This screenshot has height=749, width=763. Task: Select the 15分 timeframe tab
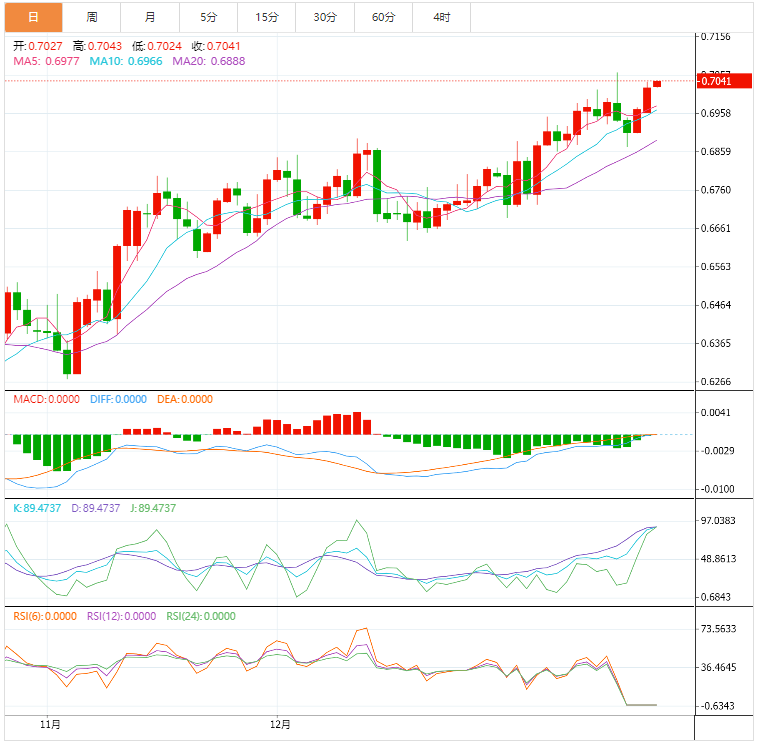(267, 17)
